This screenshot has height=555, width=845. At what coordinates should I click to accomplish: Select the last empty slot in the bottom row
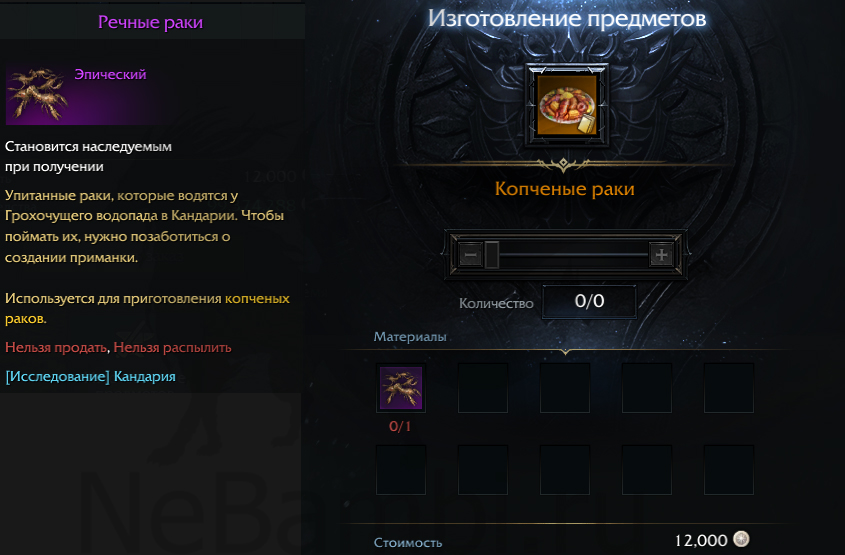(x=729, y=470)
